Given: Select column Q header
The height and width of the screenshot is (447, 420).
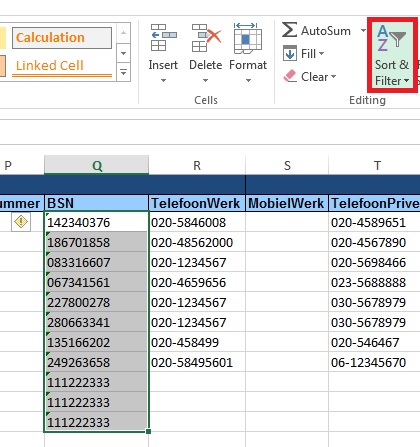Looking at the screenshot, I should pos(97,165).
